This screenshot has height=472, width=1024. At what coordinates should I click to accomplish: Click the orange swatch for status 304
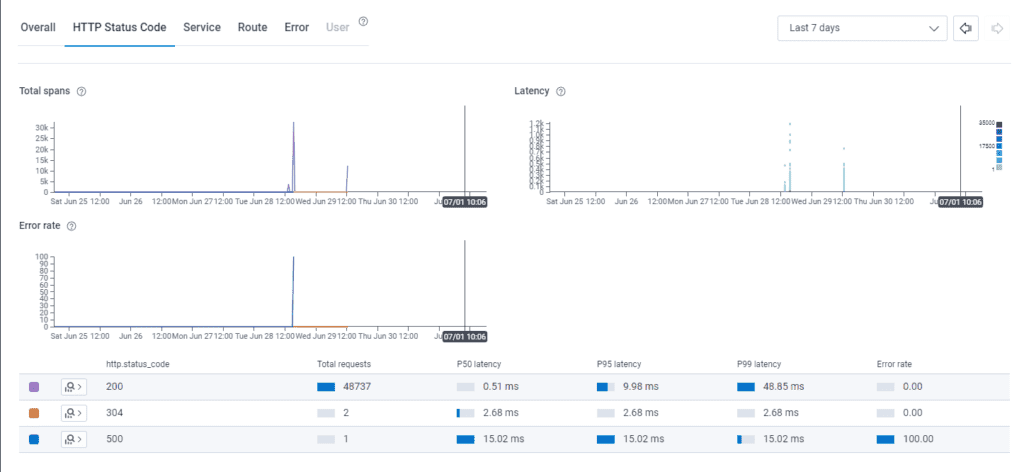pos(34,412)
